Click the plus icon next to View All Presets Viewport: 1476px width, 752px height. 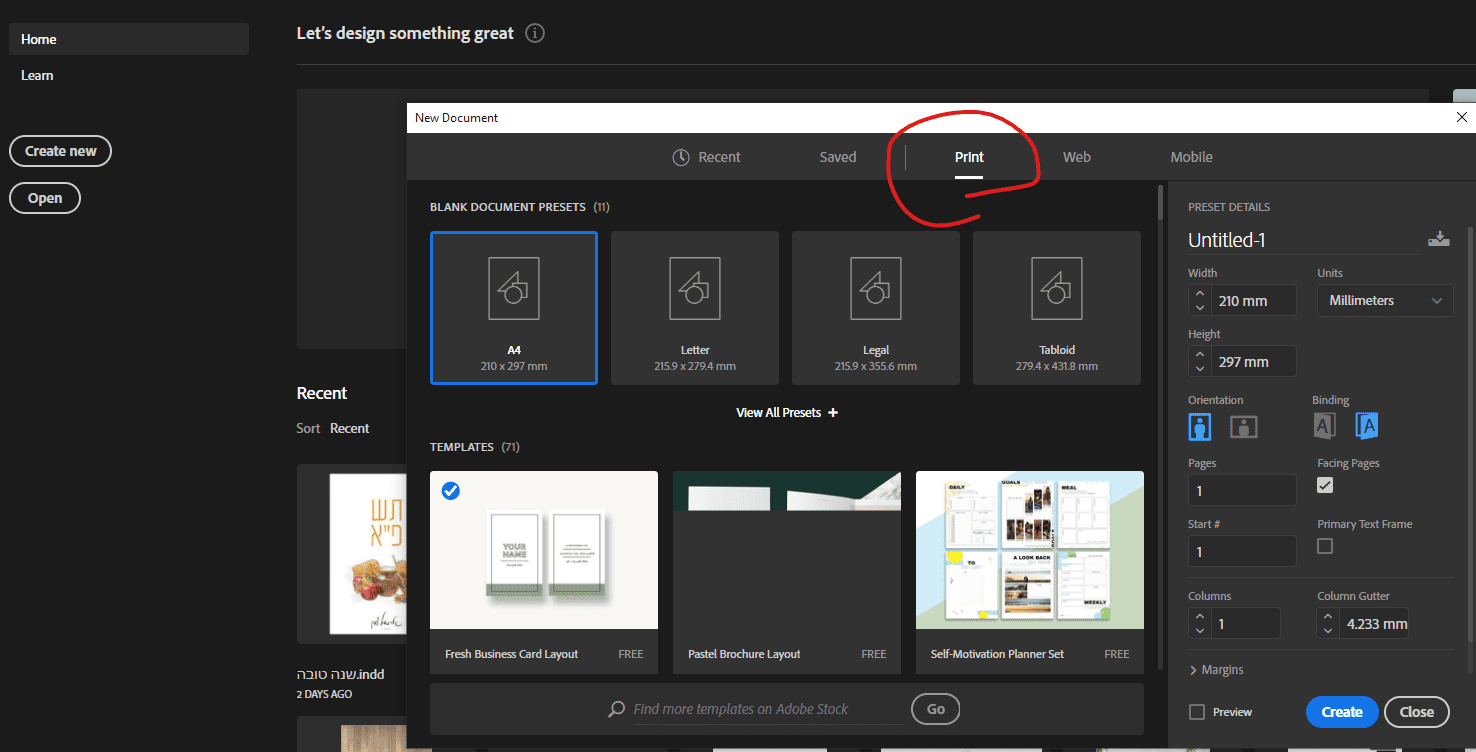pos(833,413)
